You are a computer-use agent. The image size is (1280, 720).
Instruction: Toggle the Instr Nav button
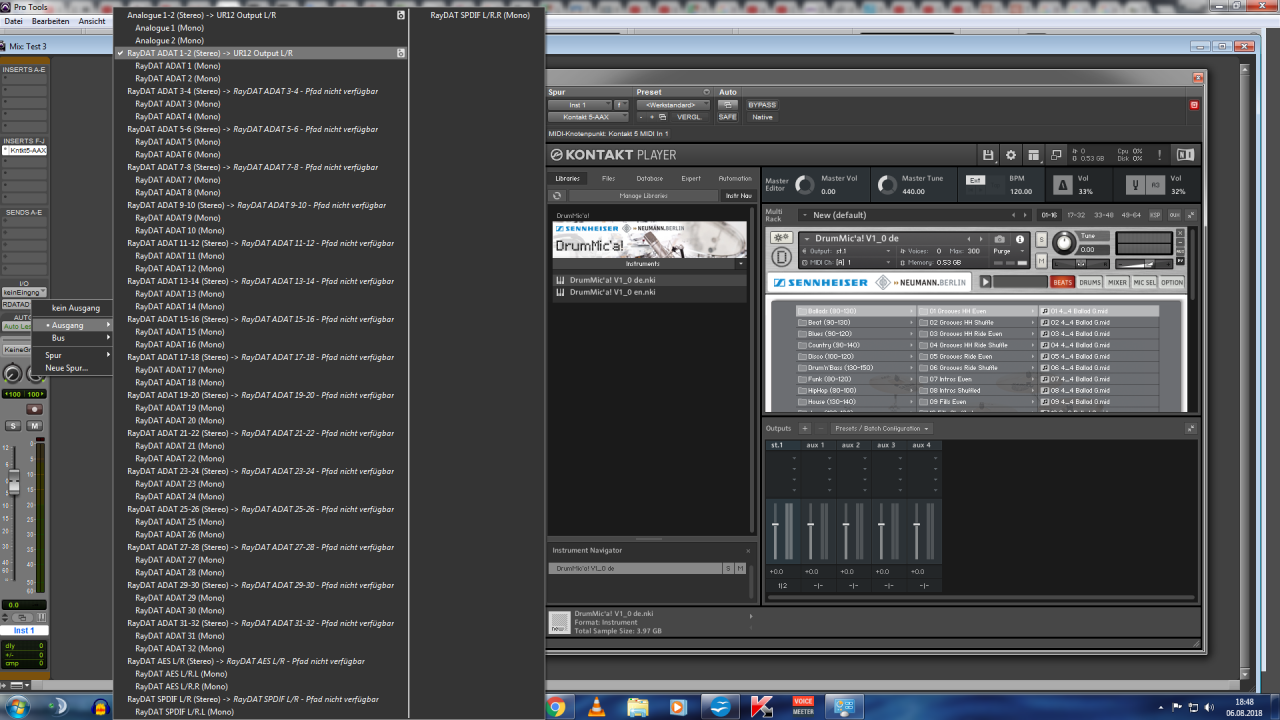pos(738,196)
